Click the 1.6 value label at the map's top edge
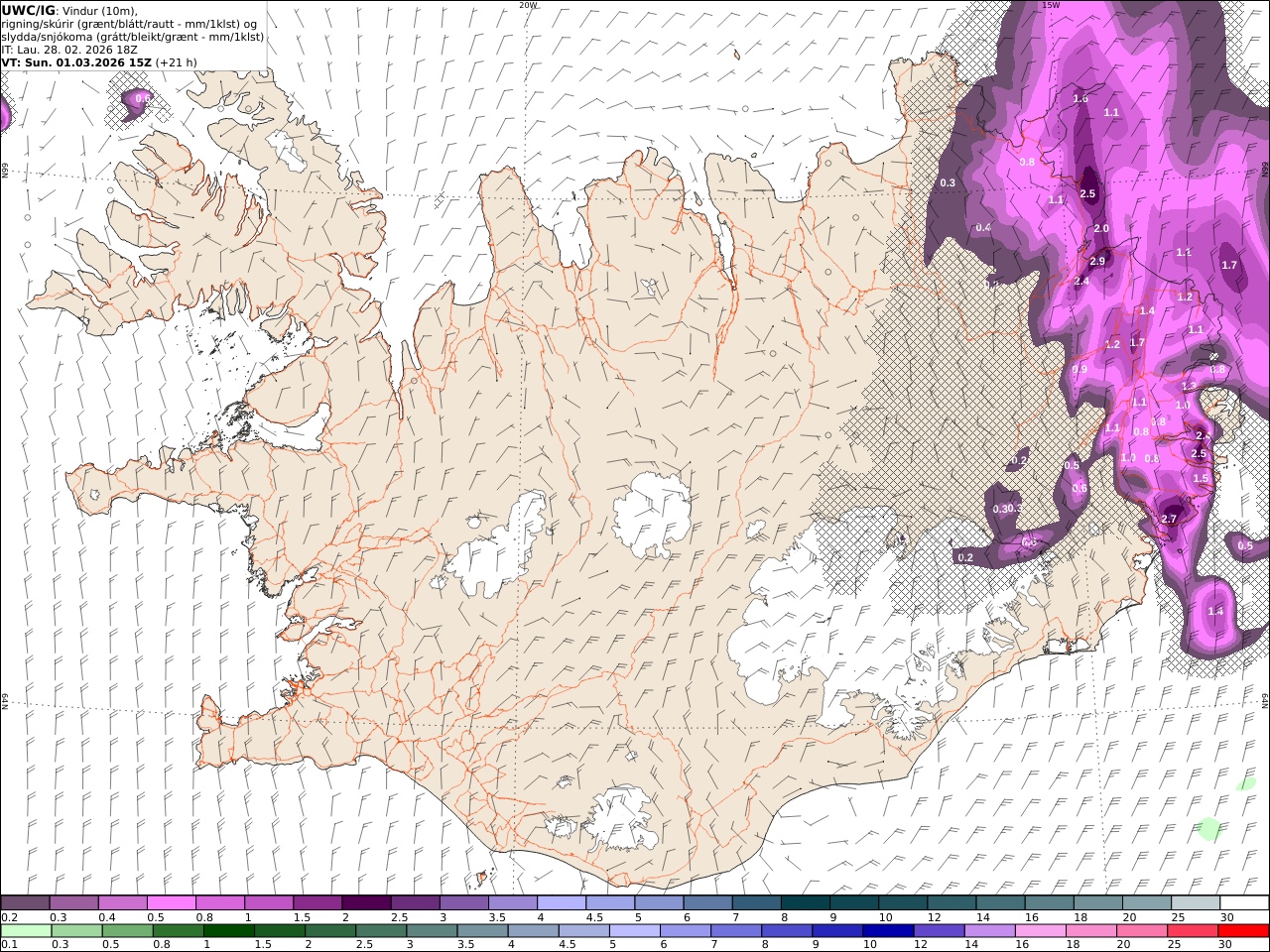 tap(1080, 99)
